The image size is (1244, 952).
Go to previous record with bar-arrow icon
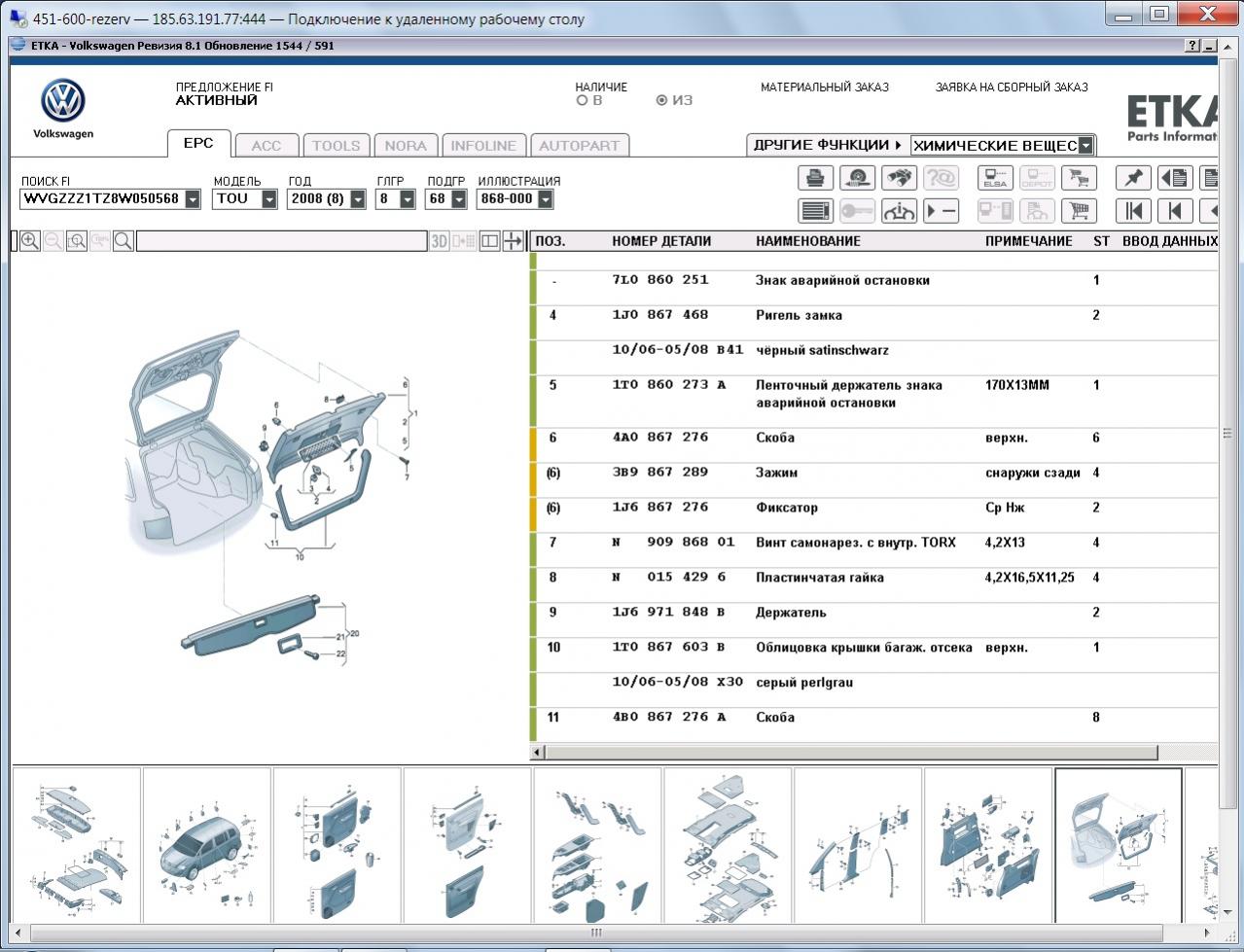pyautogui.click(x=1175, y=211)
